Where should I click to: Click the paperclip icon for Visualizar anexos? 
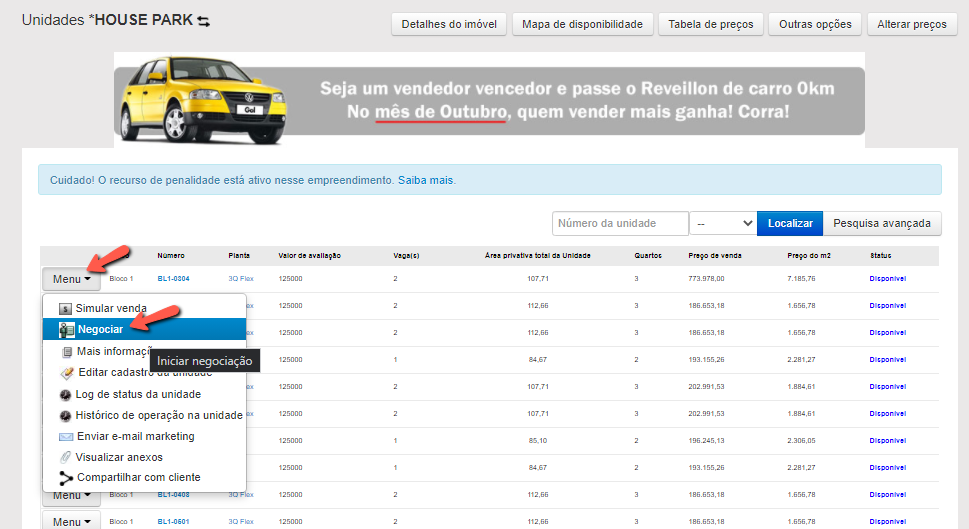point(66,457)
